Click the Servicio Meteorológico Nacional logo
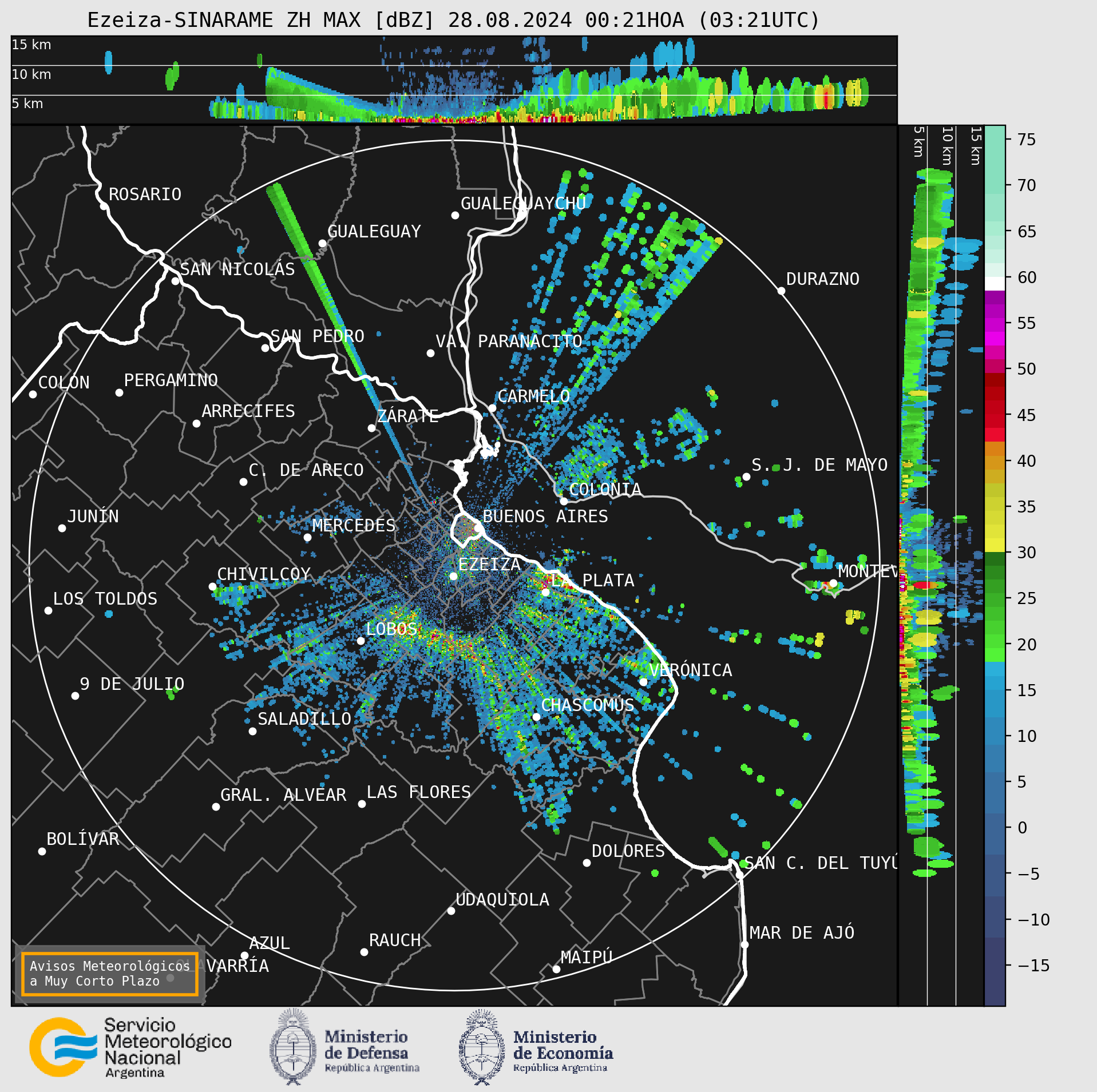1097x1092 pixels. click(130, 1047)
